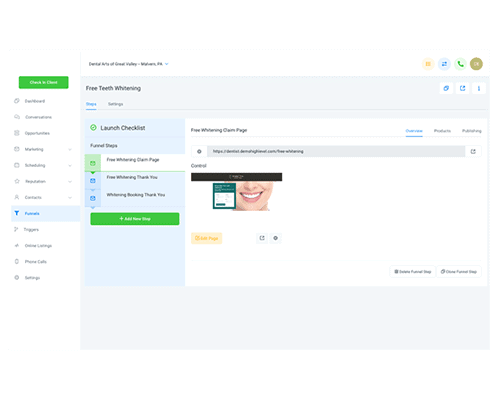The height and width of the screenshot is (400, 500).
Task: Expand the Marketing submenu chevron
Action: pos(70,149)
